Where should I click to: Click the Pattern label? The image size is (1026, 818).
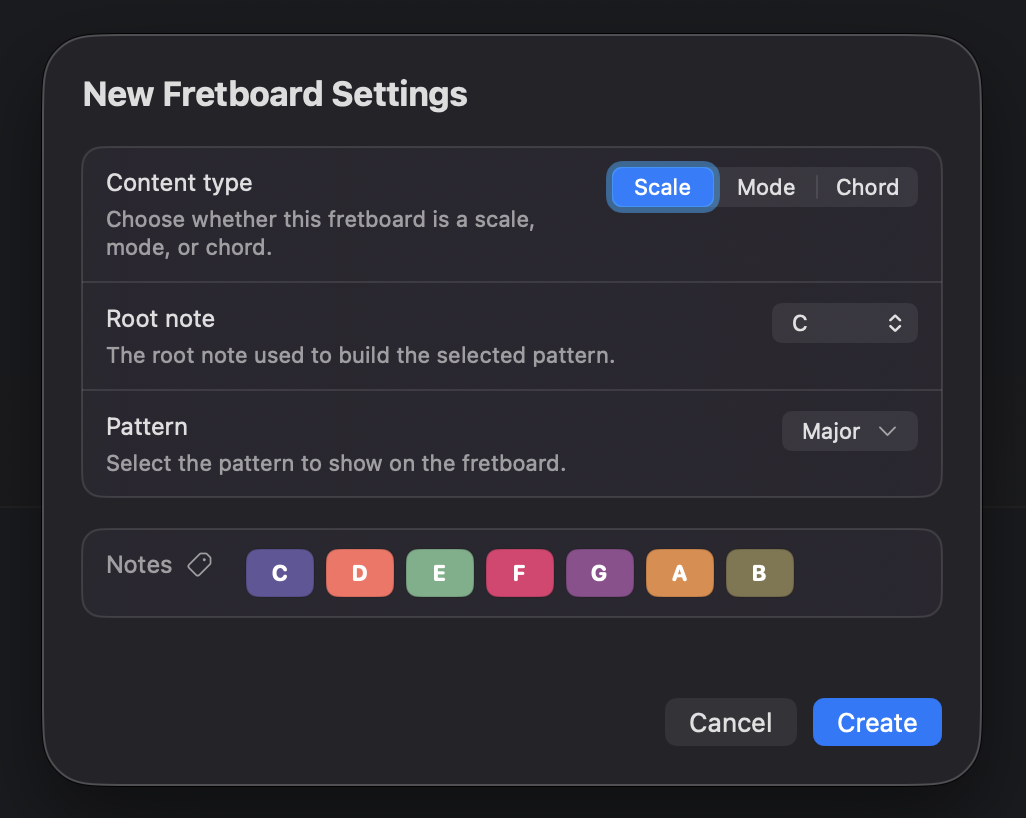147,427
